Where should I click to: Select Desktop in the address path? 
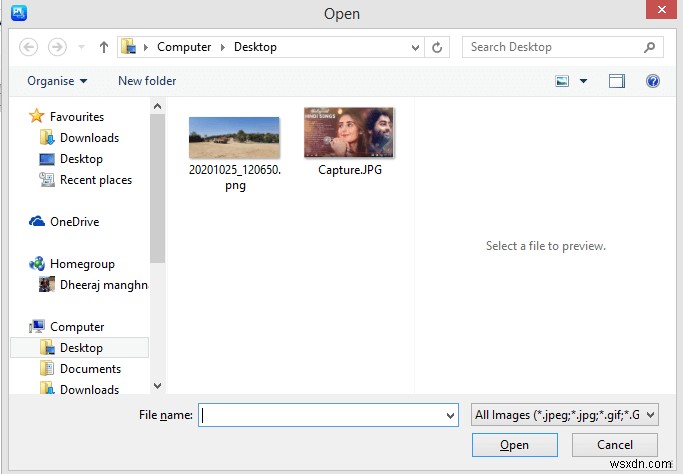click(255, 47)
